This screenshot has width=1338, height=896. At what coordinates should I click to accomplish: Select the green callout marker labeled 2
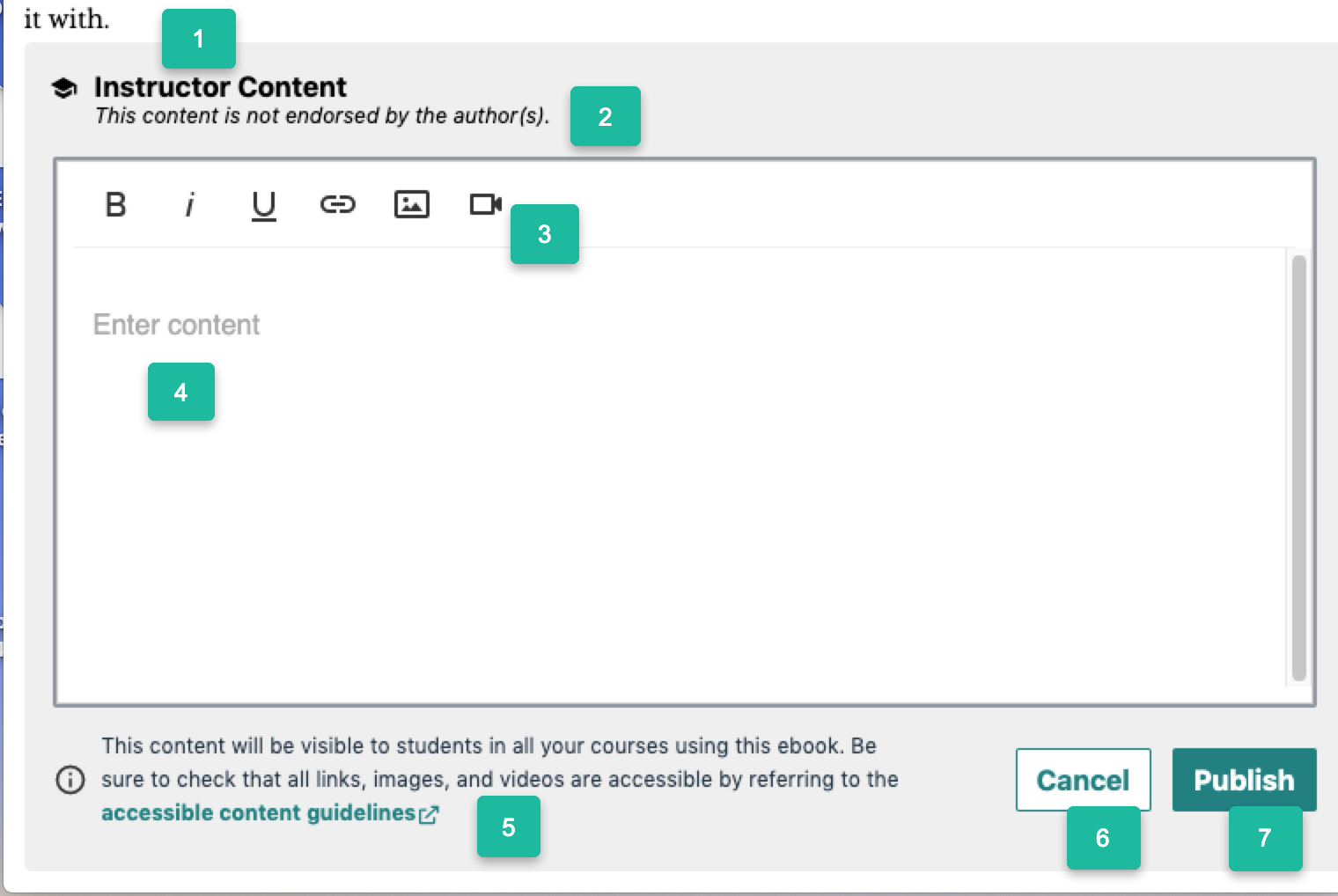point(605,116)
